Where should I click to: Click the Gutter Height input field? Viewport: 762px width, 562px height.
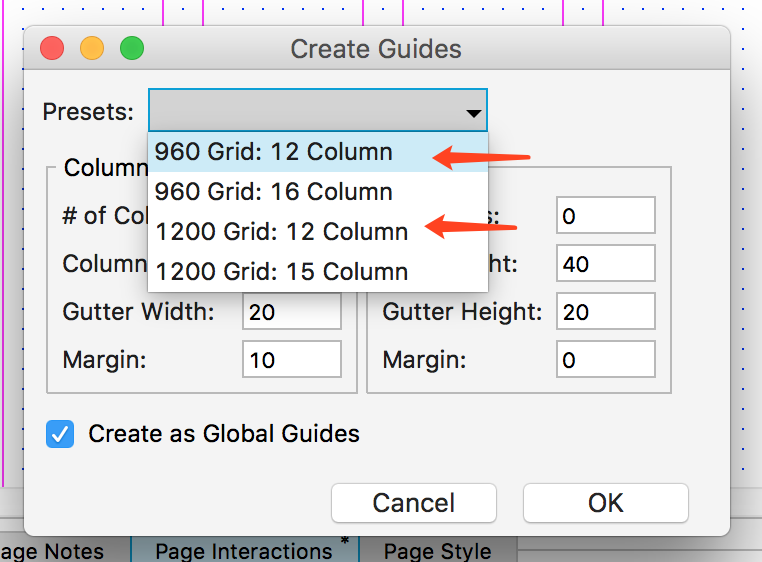[606, 313]
